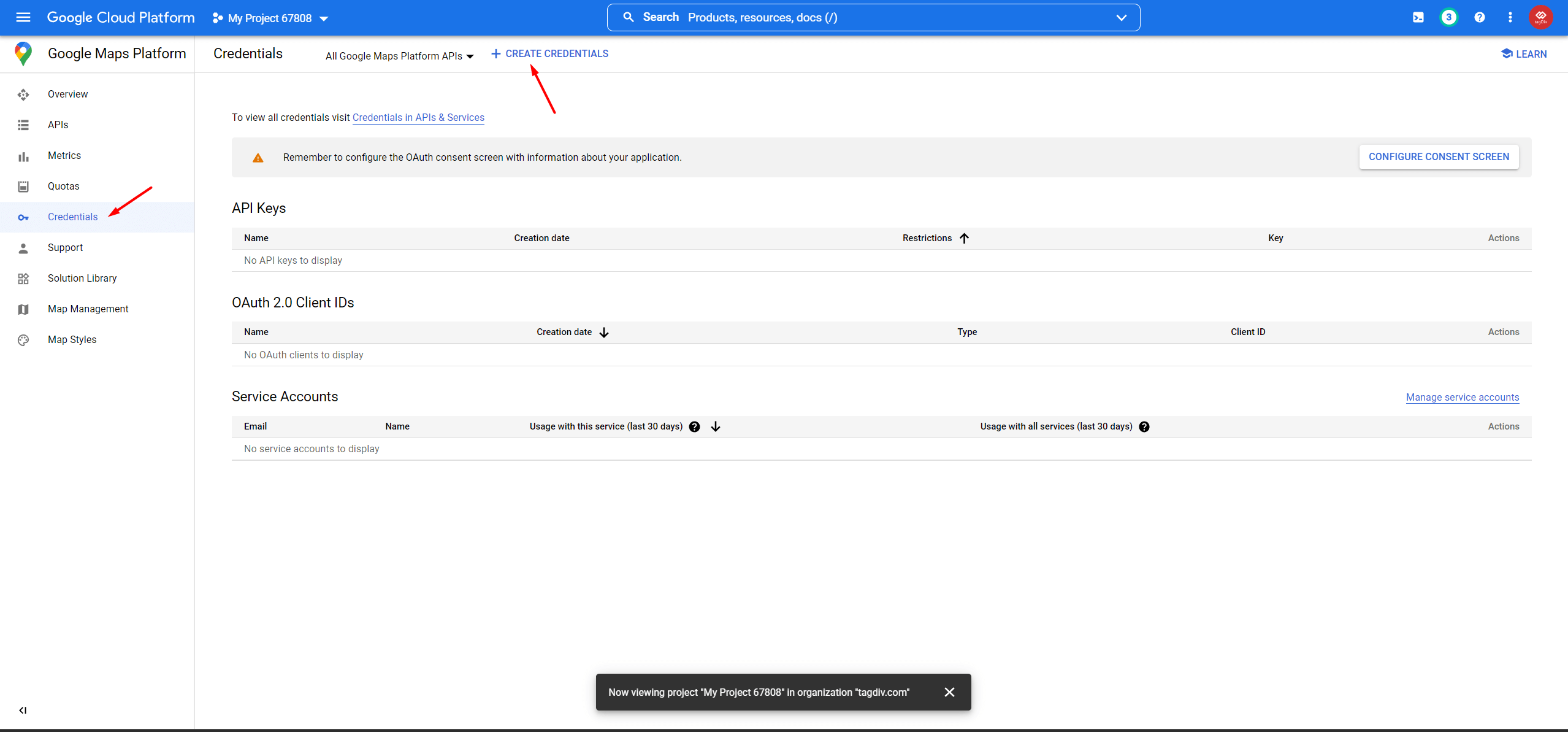Image resolution: width=1568 pixels, height=732 pixels.
Task: Open the My Project 67808 project picker
Action: click(x=270, y=18)
